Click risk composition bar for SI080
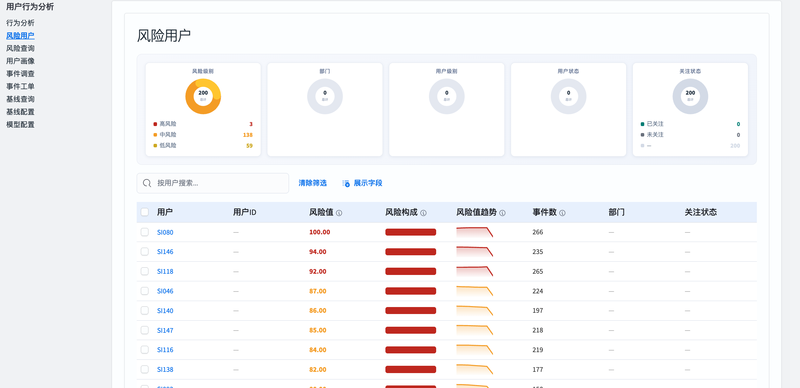Viewport: 800px width, 388px height. pos(411,232)
